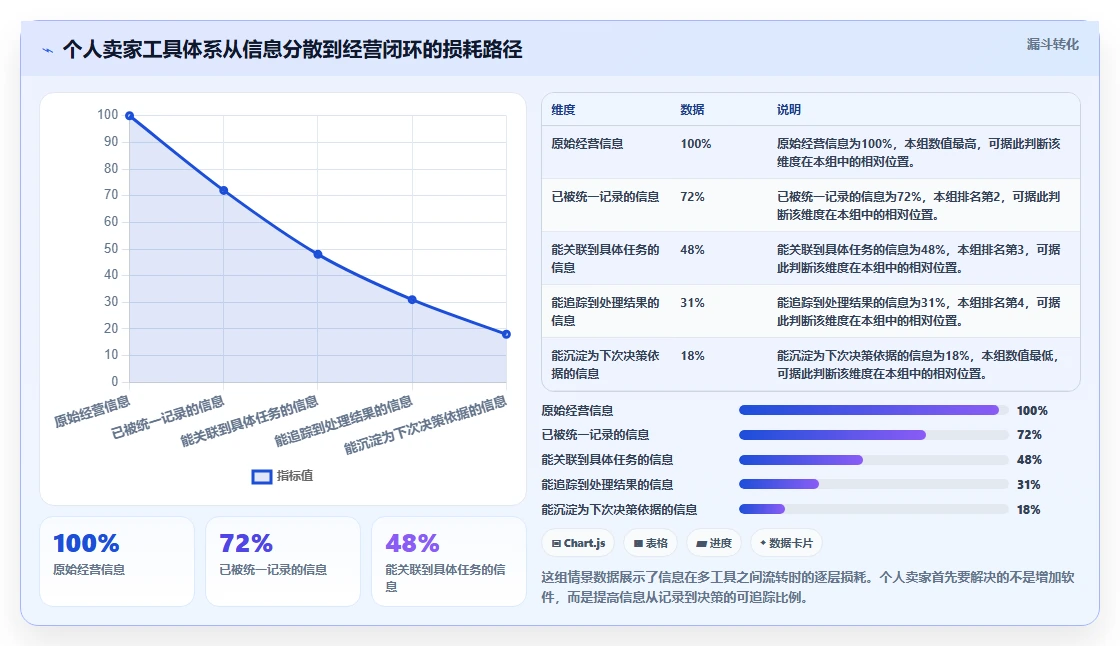
Task: Click table row name 能沉淀为下次决策依据的信息
Action: pos(605,364)
